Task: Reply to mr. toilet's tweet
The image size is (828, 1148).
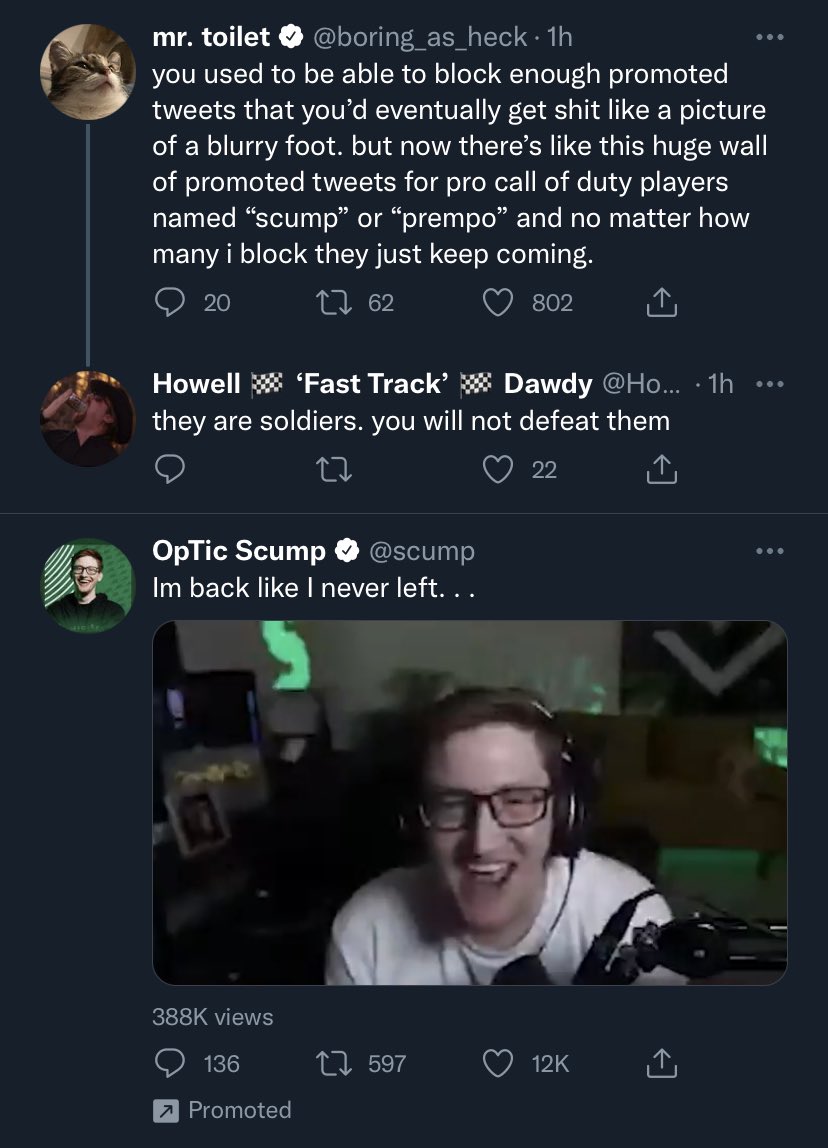Action: point(170,302)
